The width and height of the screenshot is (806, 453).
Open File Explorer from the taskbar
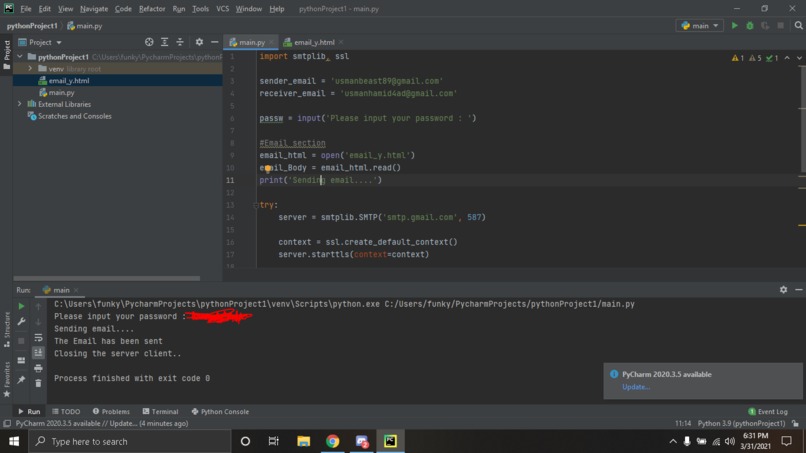tap(303, 441)
